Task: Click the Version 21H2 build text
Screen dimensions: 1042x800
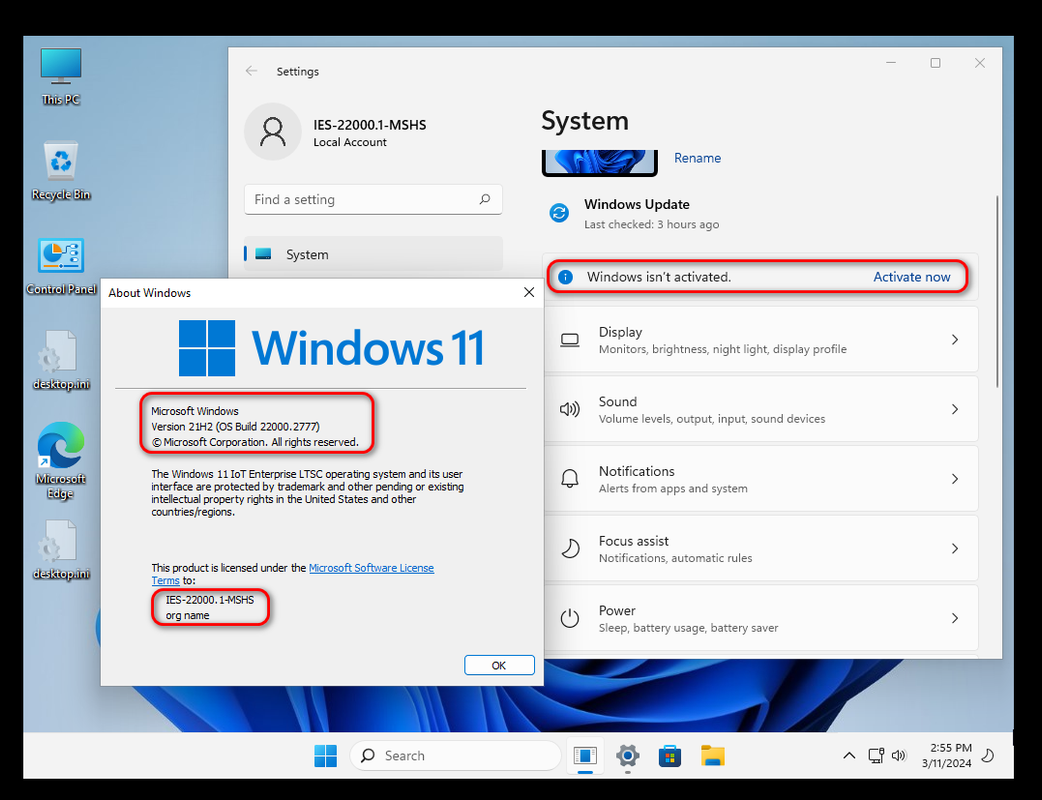Action: 235,427
